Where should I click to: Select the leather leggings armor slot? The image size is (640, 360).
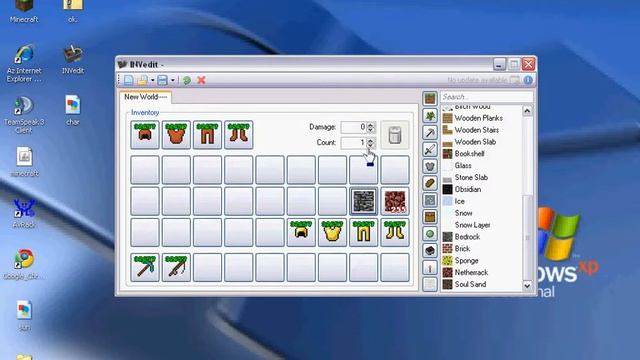(x=207, y=134)
